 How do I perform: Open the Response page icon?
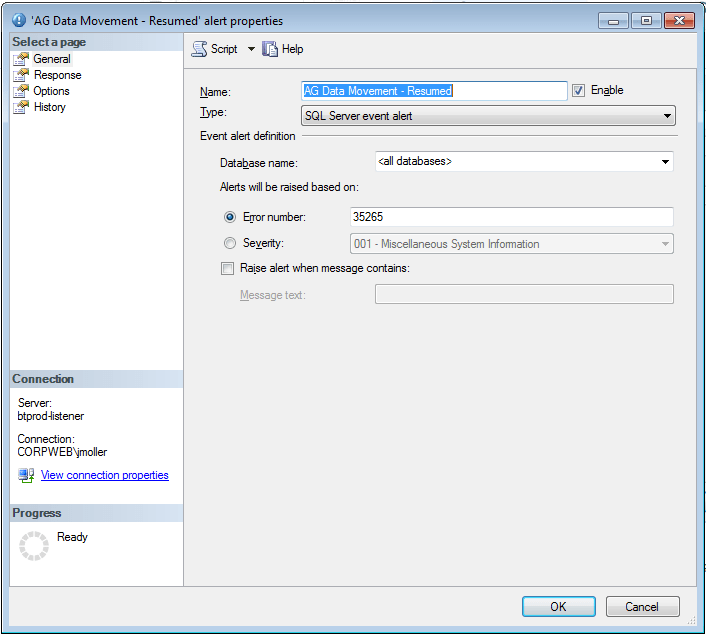(x=21, y=75)
